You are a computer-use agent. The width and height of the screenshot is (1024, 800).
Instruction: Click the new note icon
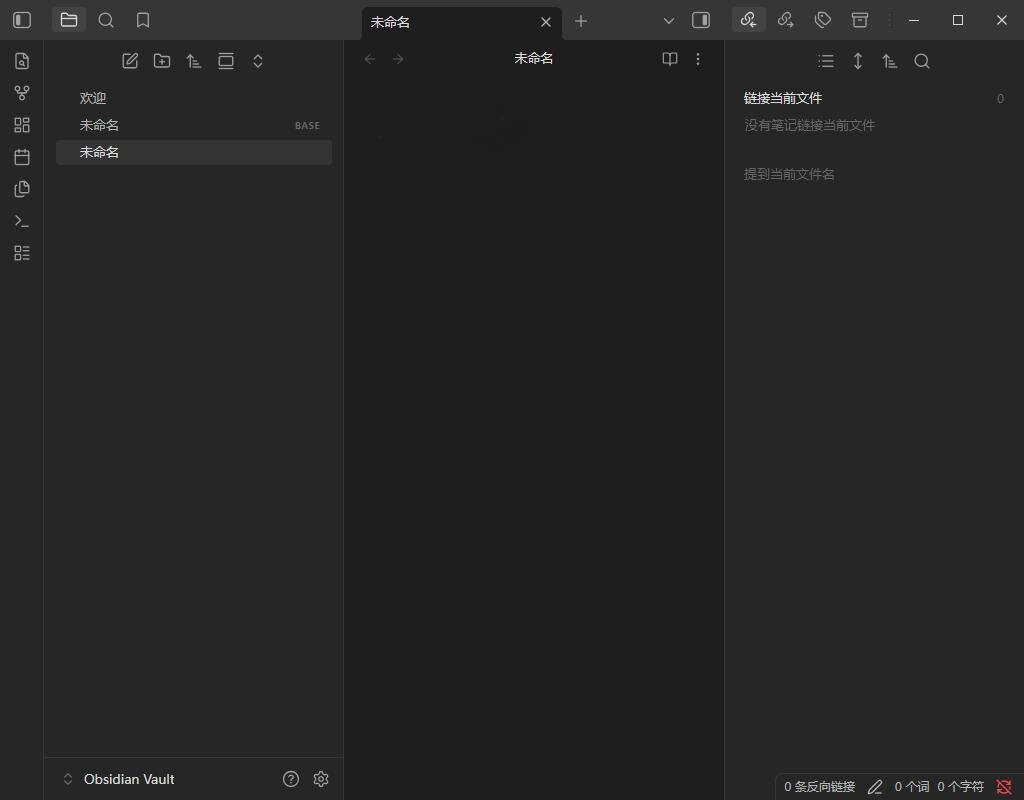[x=130, y=61]
